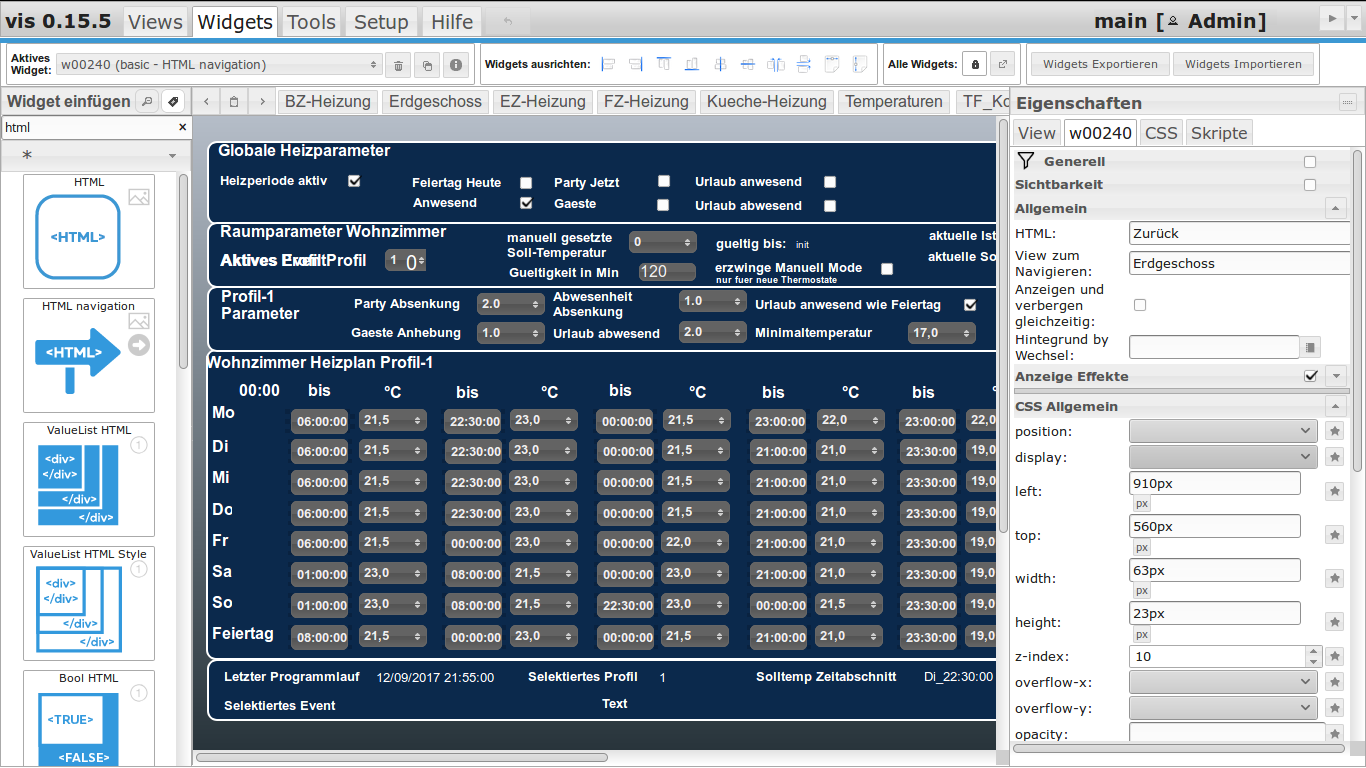Toggle Urlaub abwesend checkbox in Globale Heizparameter

coord(830,206)
